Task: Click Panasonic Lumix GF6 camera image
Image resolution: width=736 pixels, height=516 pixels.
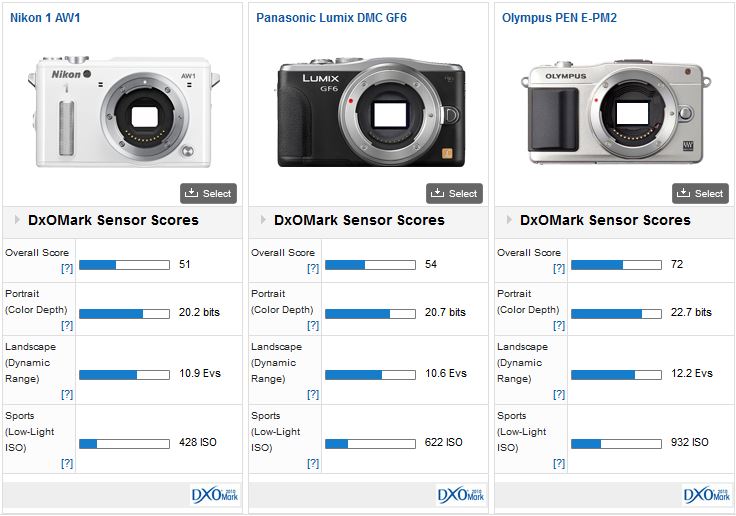Action: coord(370,112)
